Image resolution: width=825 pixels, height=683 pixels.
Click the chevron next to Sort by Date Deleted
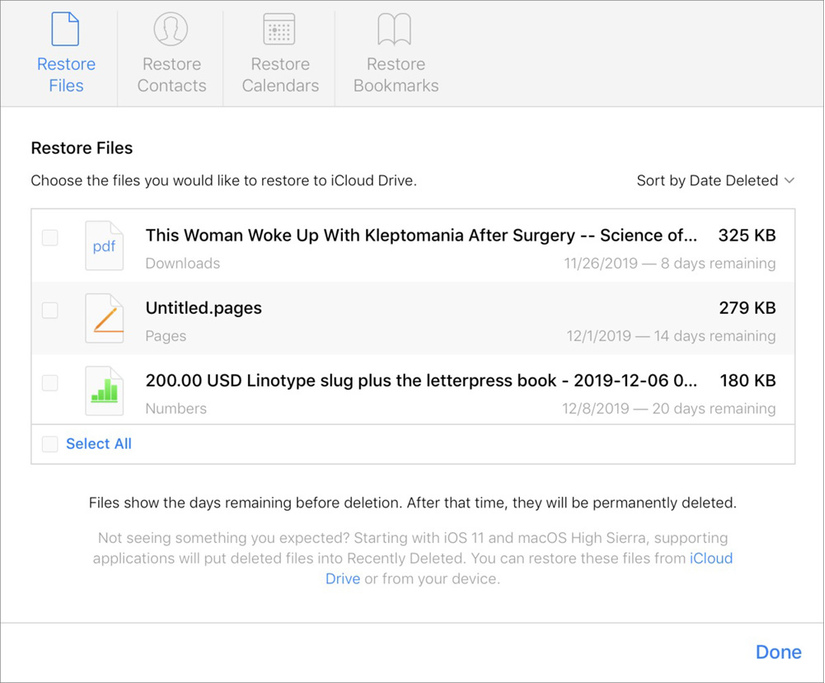tap(789, 181)
